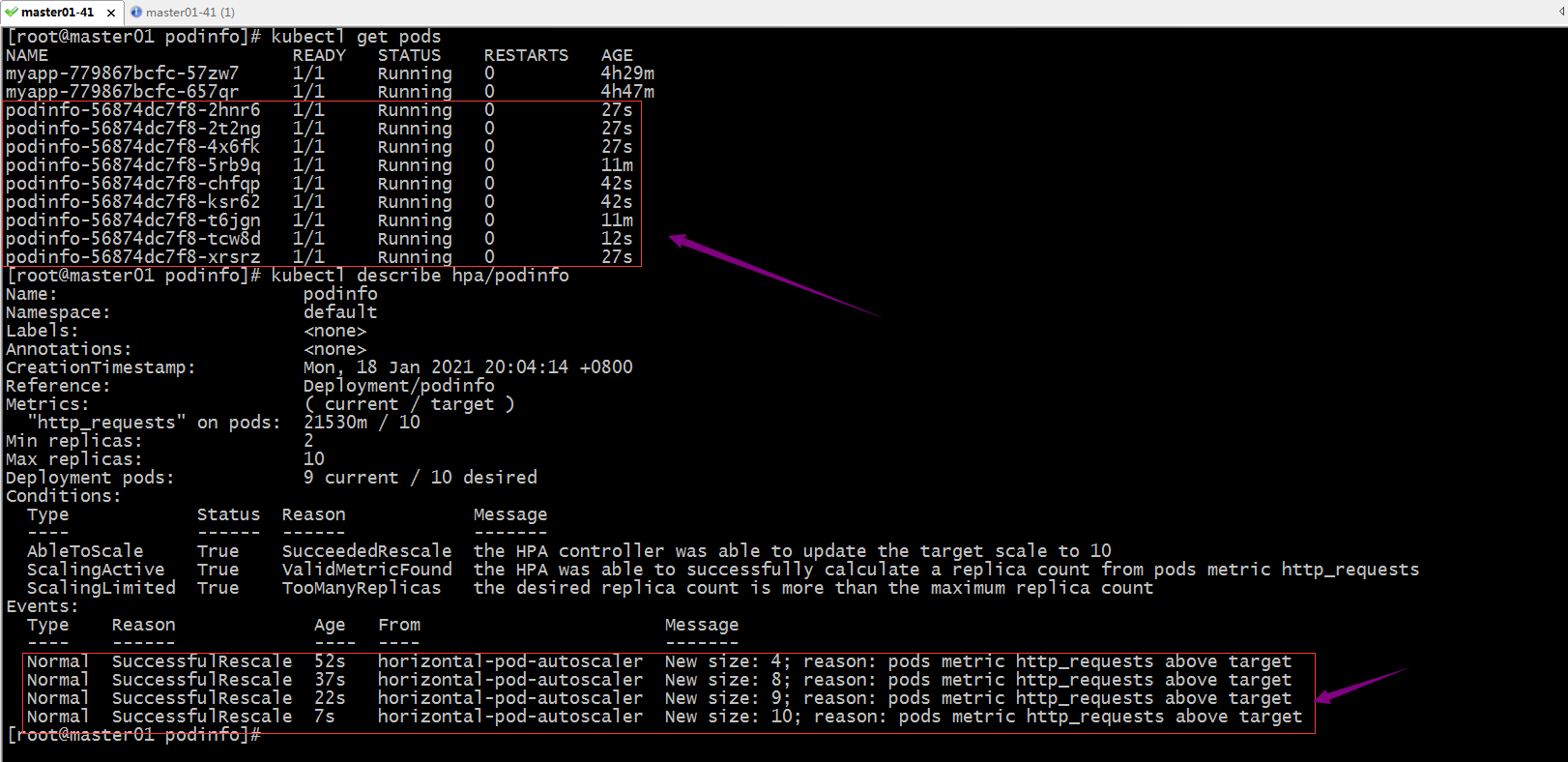Select pod name podinfo-56874dc7f8-2t2ng

click(132, 129)
